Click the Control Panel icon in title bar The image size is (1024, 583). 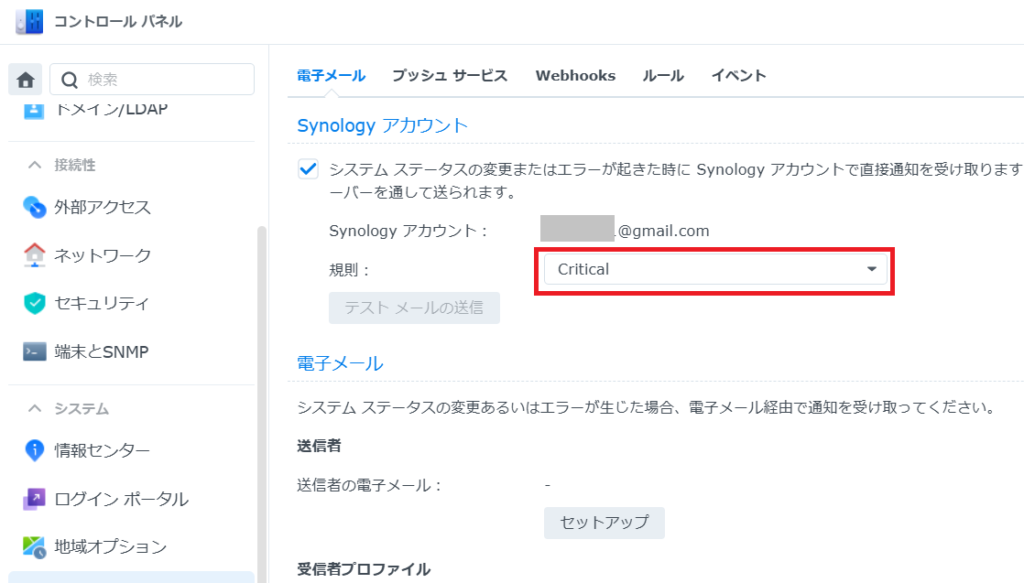tap(29, 21)
